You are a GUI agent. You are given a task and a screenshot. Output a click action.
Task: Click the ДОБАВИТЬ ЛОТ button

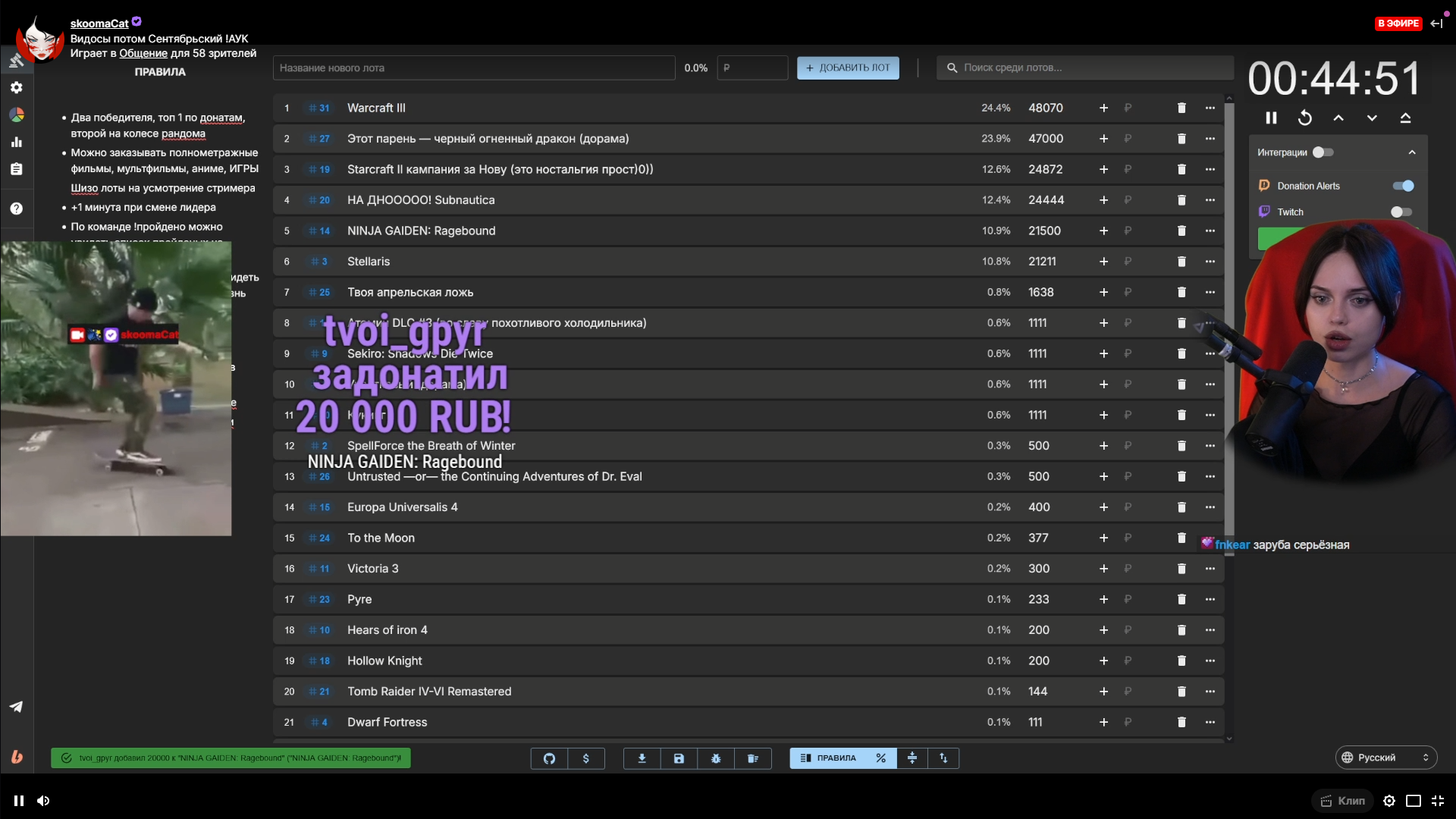click(848, 67)
